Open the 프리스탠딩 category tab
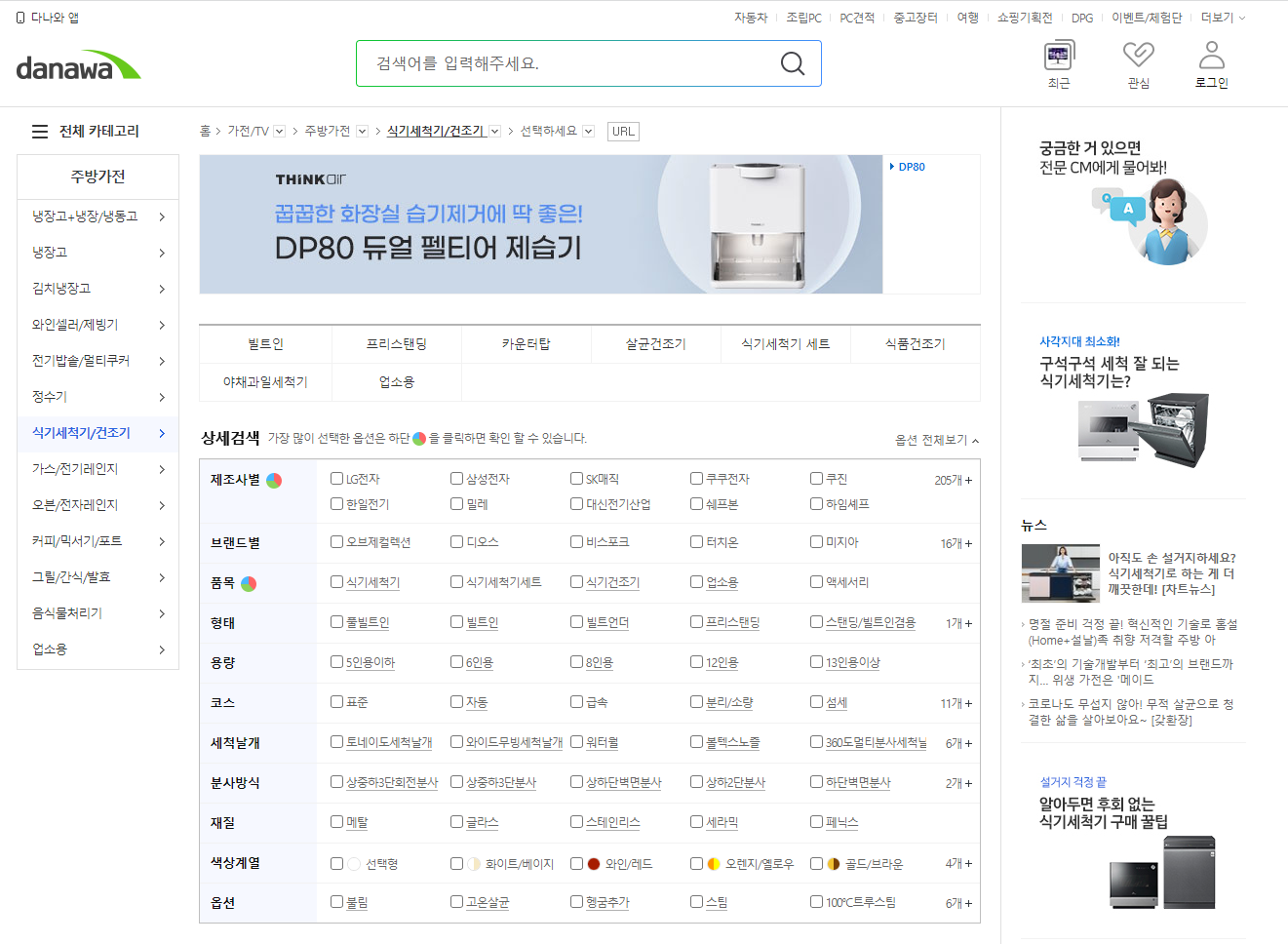 tap(397, 344)
